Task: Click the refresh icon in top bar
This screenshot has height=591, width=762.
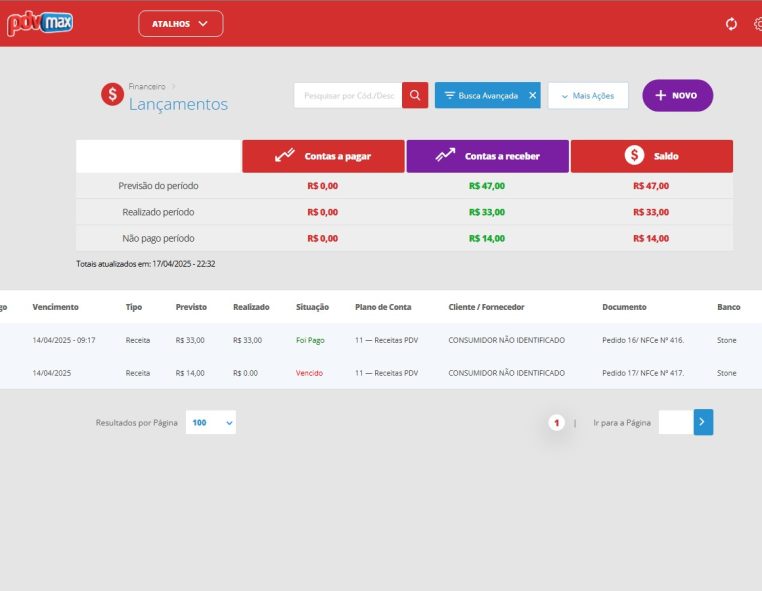Action: [731, 24]
